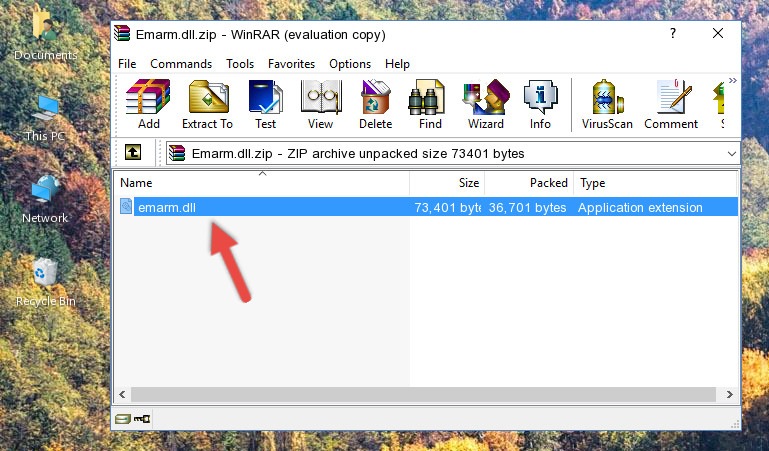Click the question mark help button

(x=672, y=33)
